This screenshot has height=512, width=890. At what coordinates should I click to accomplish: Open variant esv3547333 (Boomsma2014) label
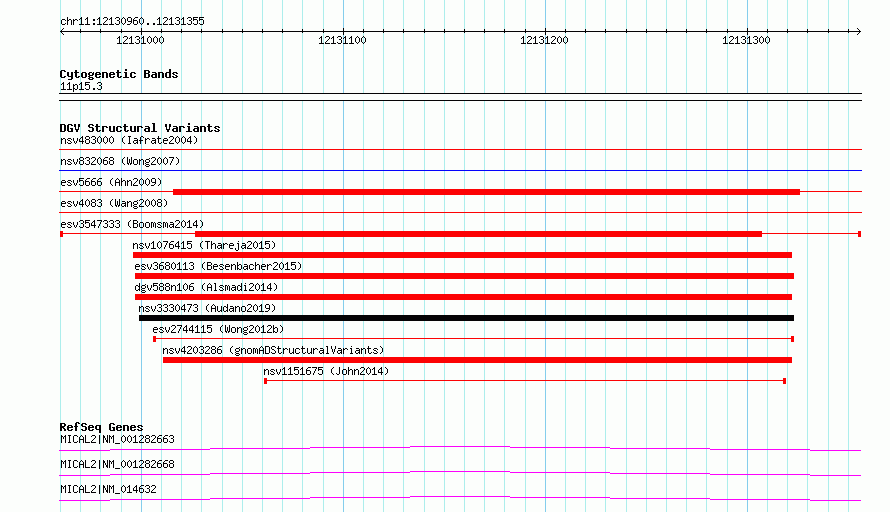point(132,224)
